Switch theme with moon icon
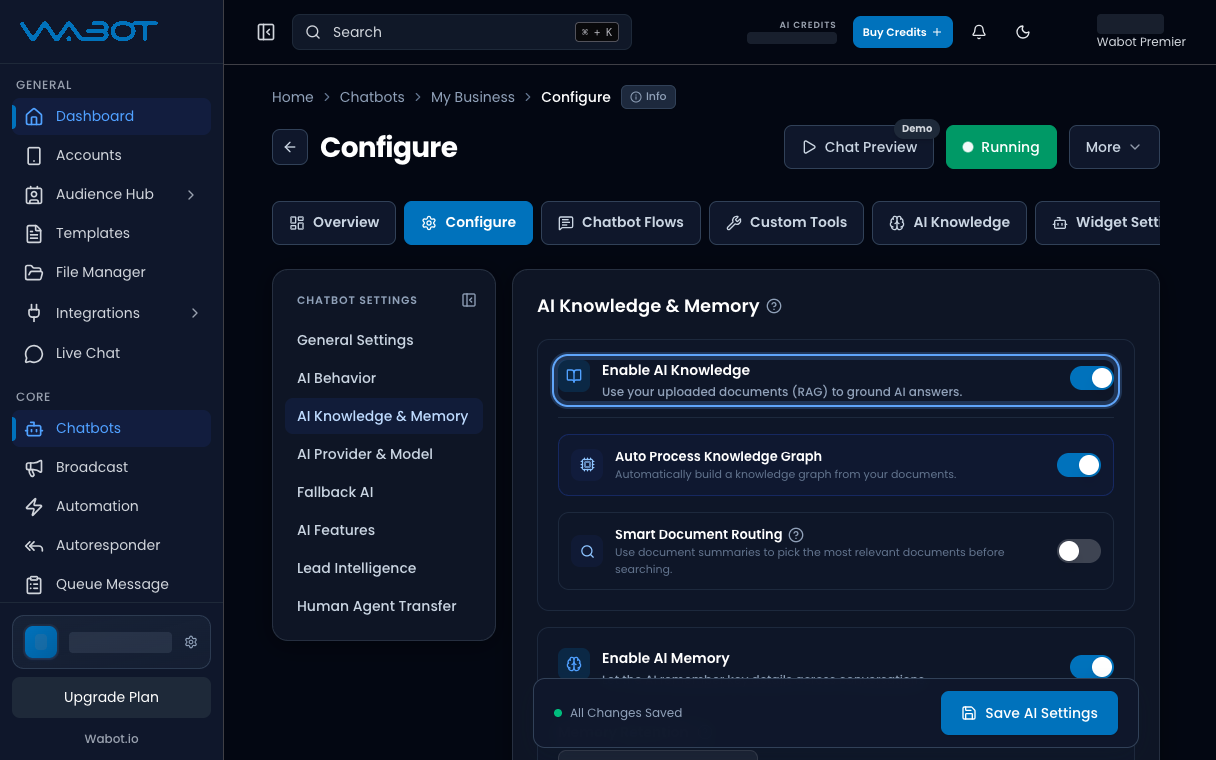This screenshot has width=1216, height=760. [x=1023, y=32]
